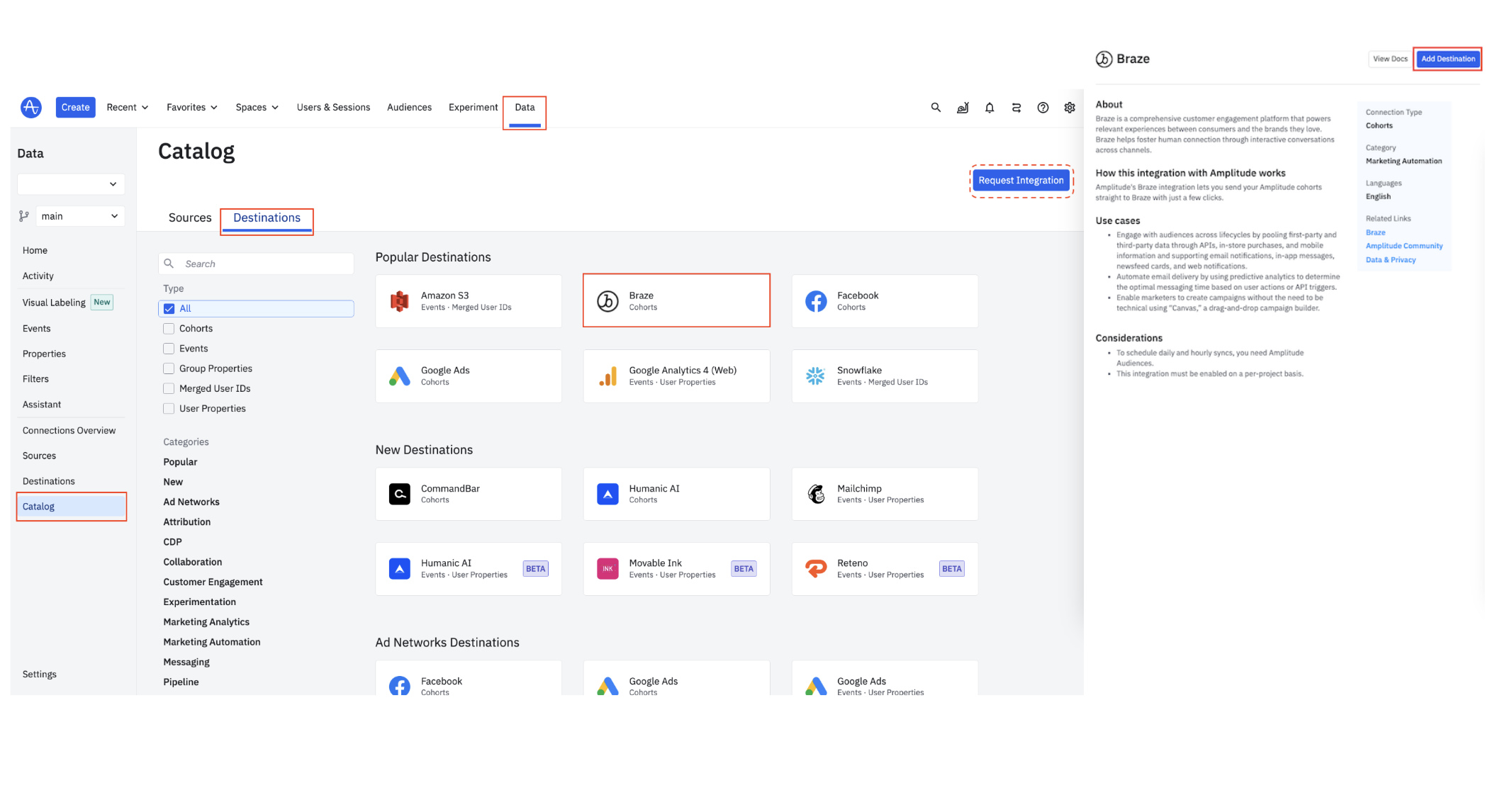This screenshot has width=1490, height=812.
Task: Switch to the Destinations tab
Action: click(267, 218)
